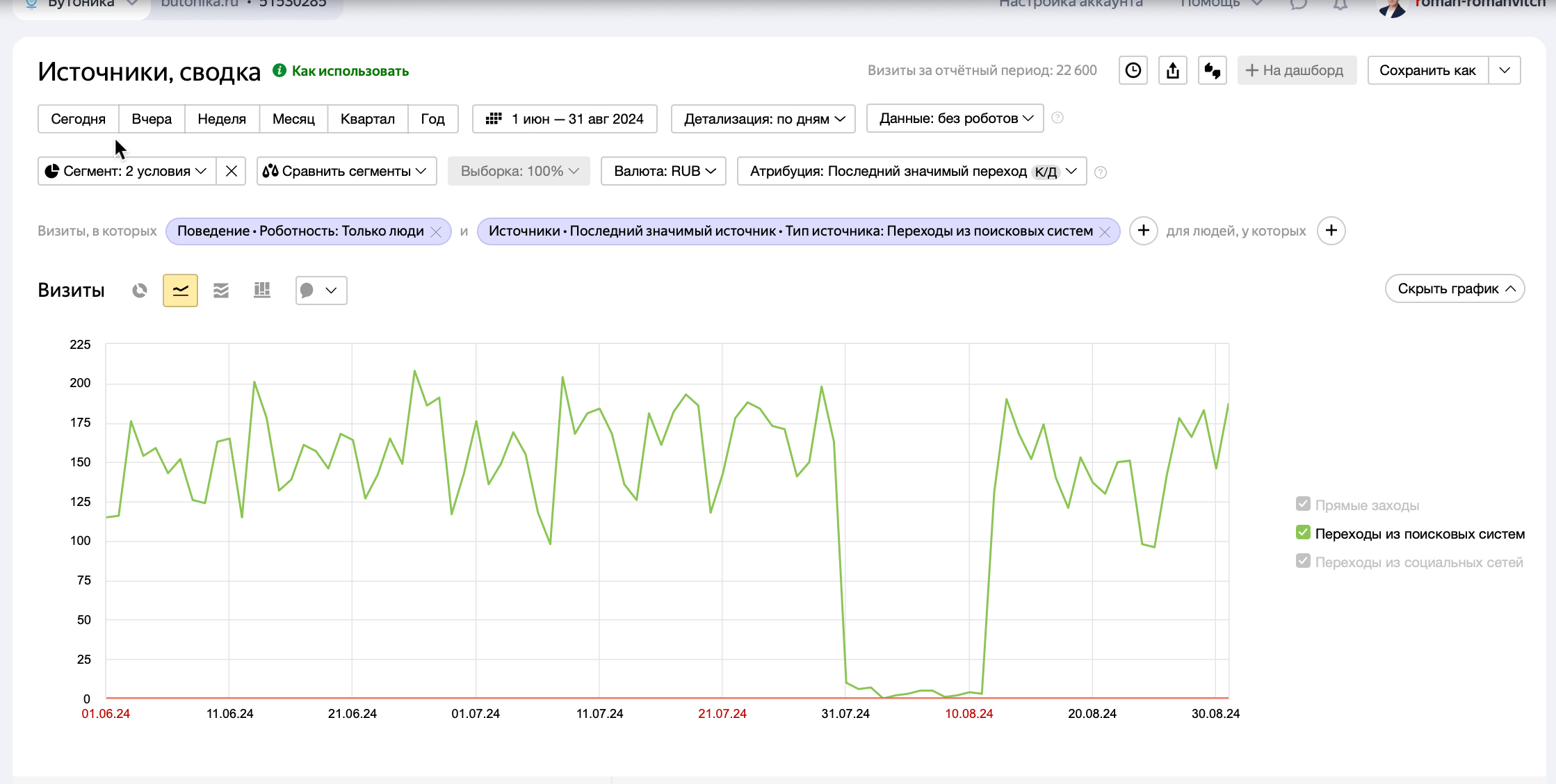Image resolution: width=1556 pixels, height=784 pixels.
Task: Switch to stacked area chart icon
Action: click(x=221, y=291)
